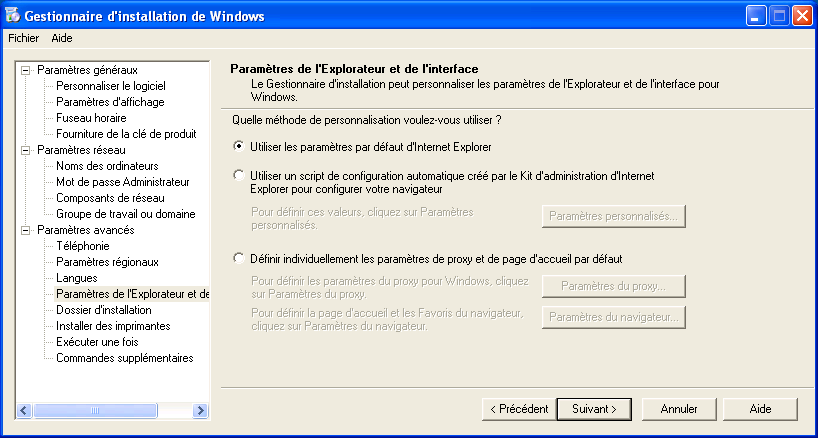Select Noms des ordinateurs in tree
The width and height of the screenshot is (818, 438).
click(107, 166)
